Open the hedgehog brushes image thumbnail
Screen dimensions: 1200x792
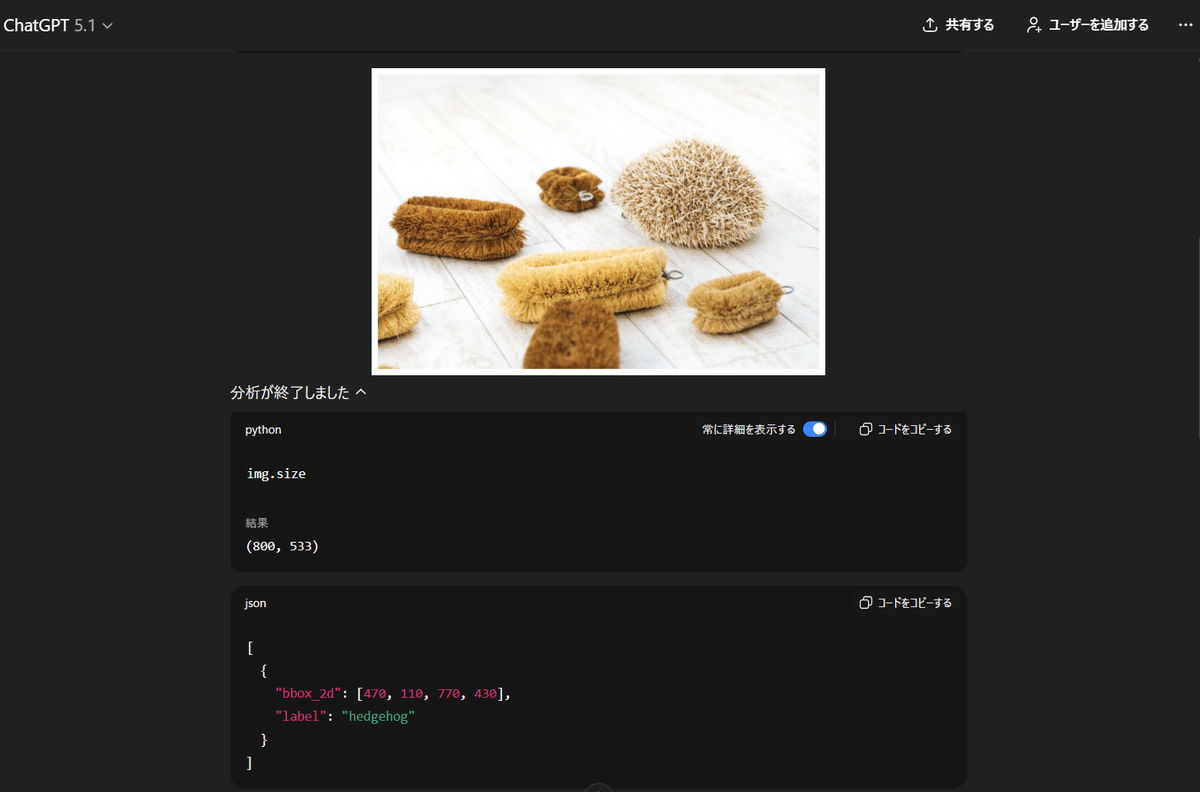[x=598, y=220]
